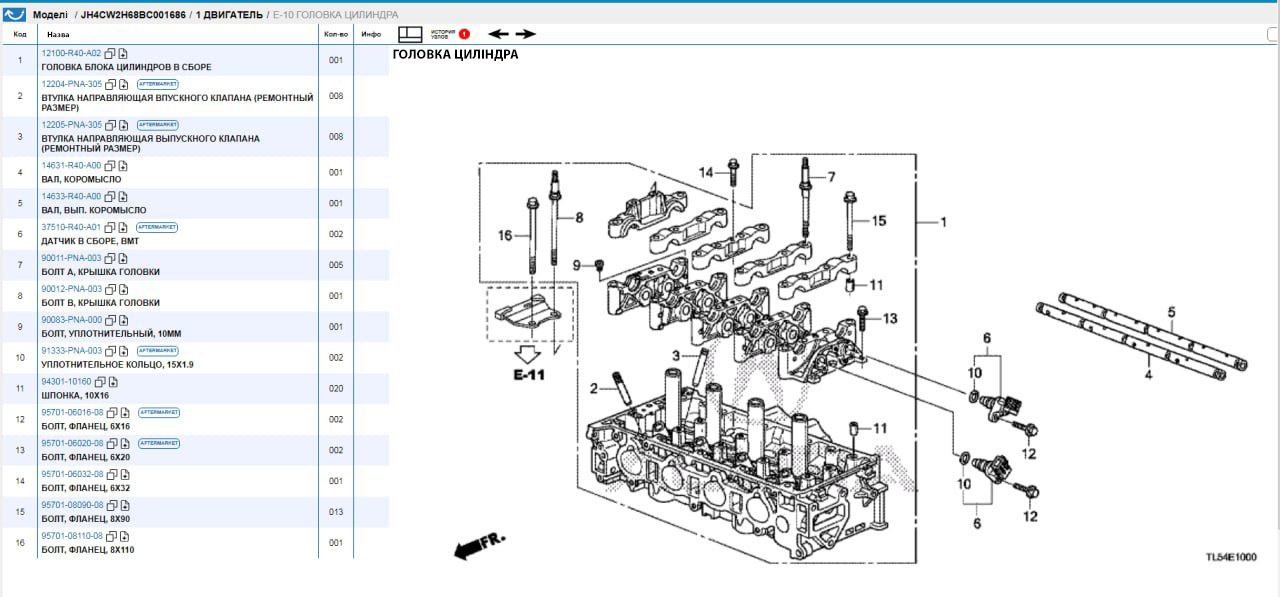The height and width of the screenshot is (597, 1280).
Task: Click add-document icon next to 94301-10160
Action: tap(113, 382)
